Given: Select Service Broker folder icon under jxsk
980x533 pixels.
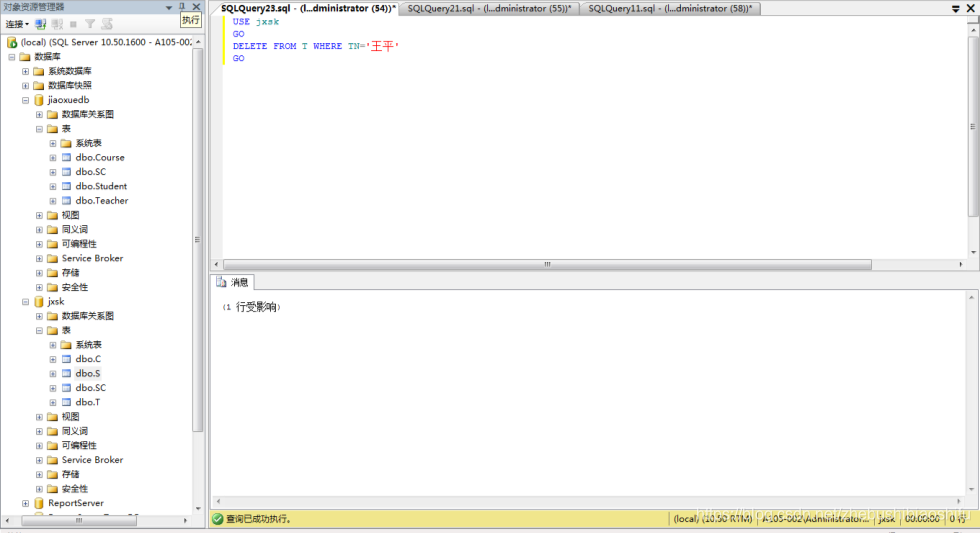Looking at the screenshot, I should 52,460.
